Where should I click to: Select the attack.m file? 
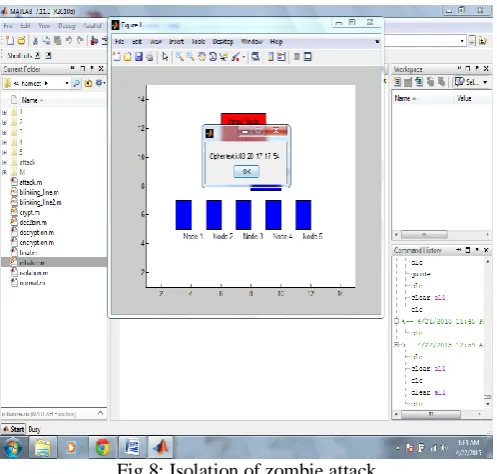point(31,182)
